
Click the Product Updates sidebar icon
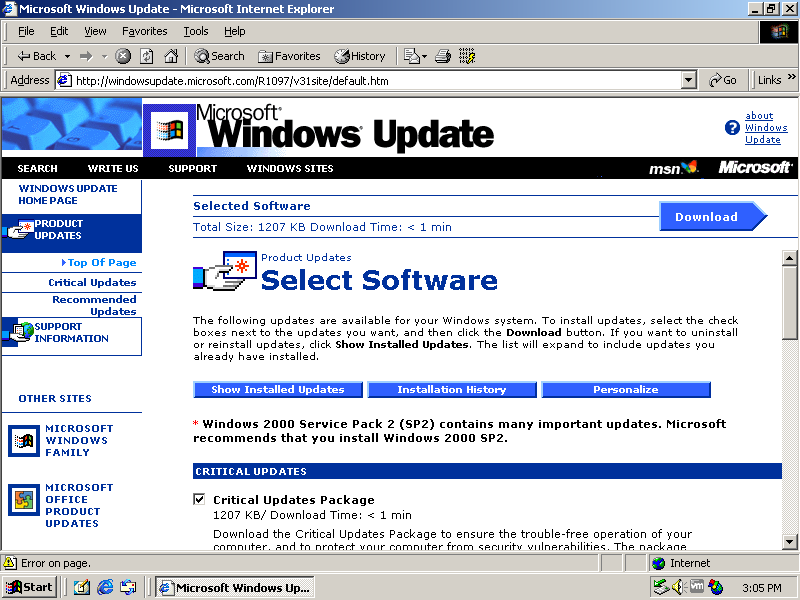pos(18,230)
